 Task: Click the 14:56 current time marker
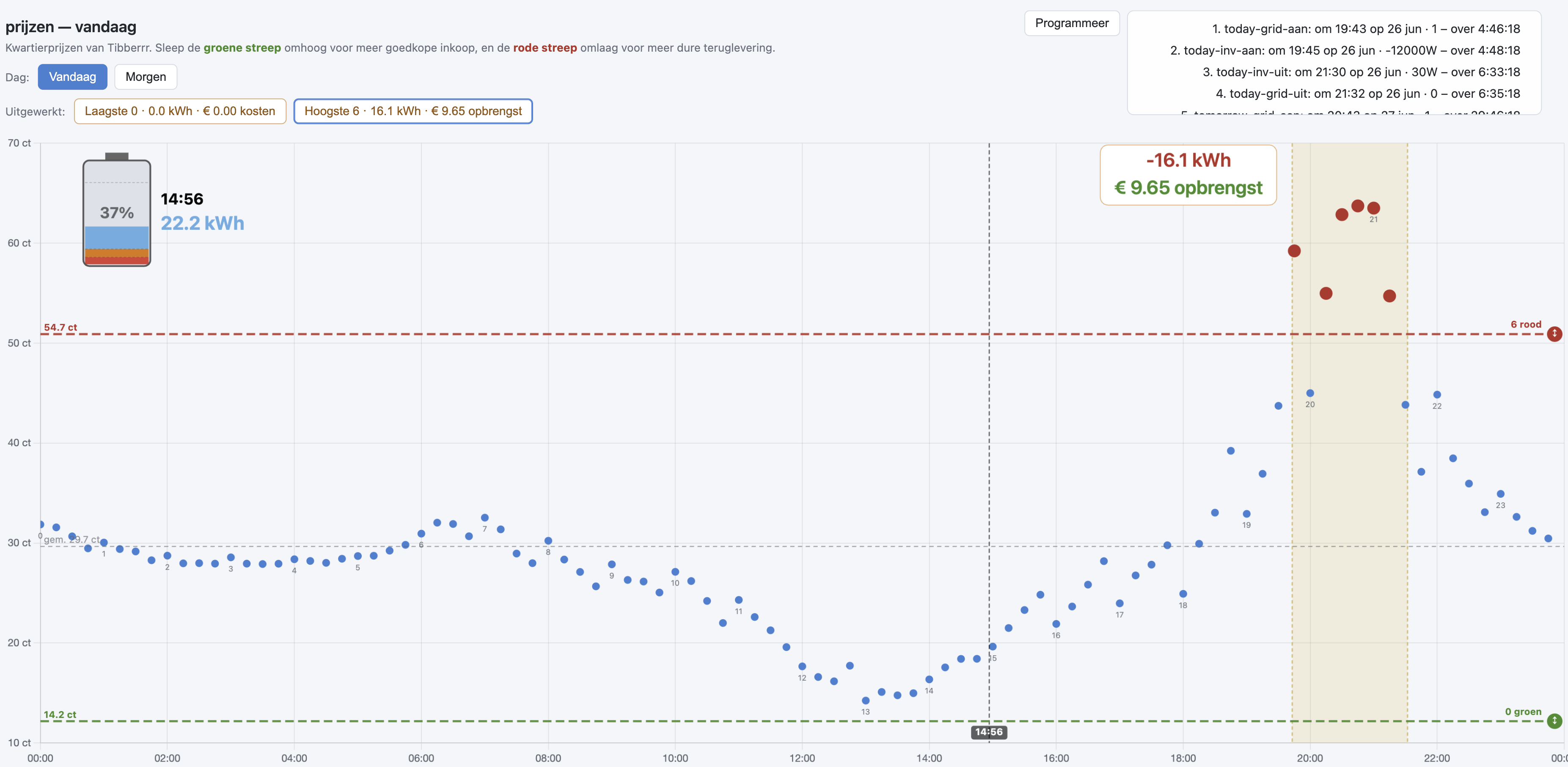(988, 732)
